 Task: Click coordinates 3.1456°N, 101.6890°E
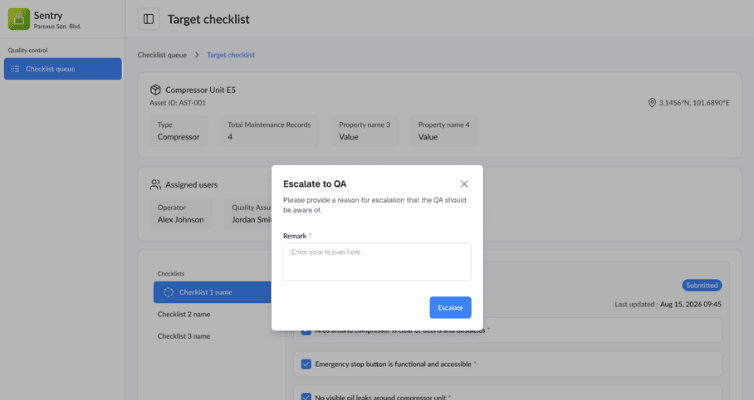click(694, 102)
